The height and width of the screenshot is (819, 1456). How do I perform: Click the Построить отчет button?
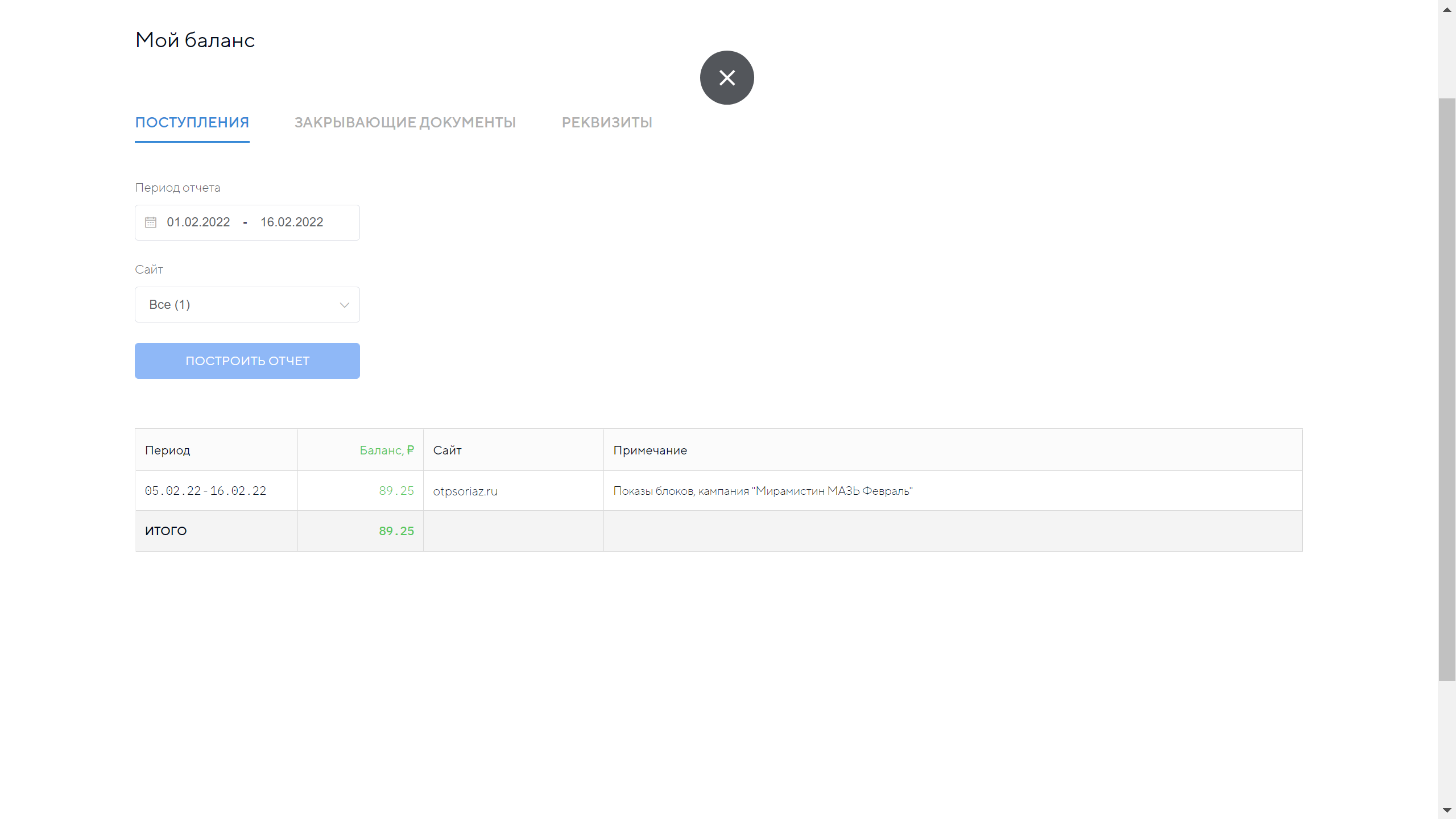point(247,361)
